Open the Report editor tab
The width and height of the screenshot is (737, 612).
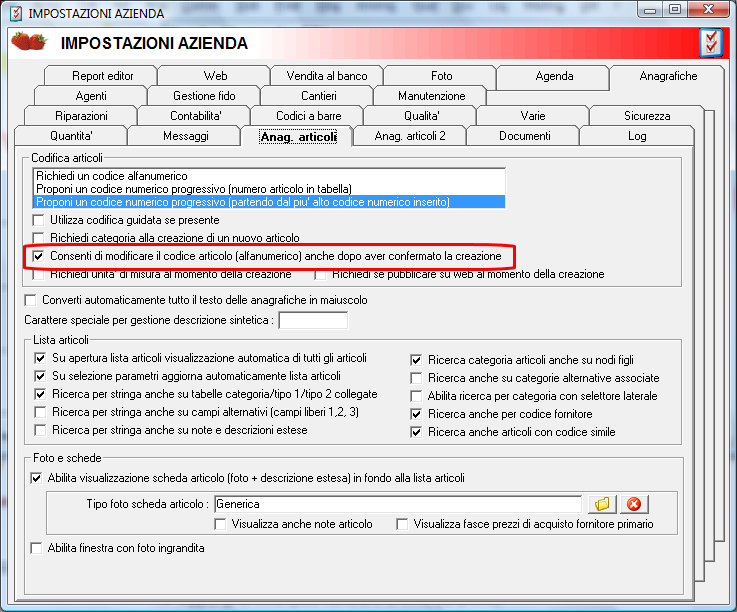(101, 76)
